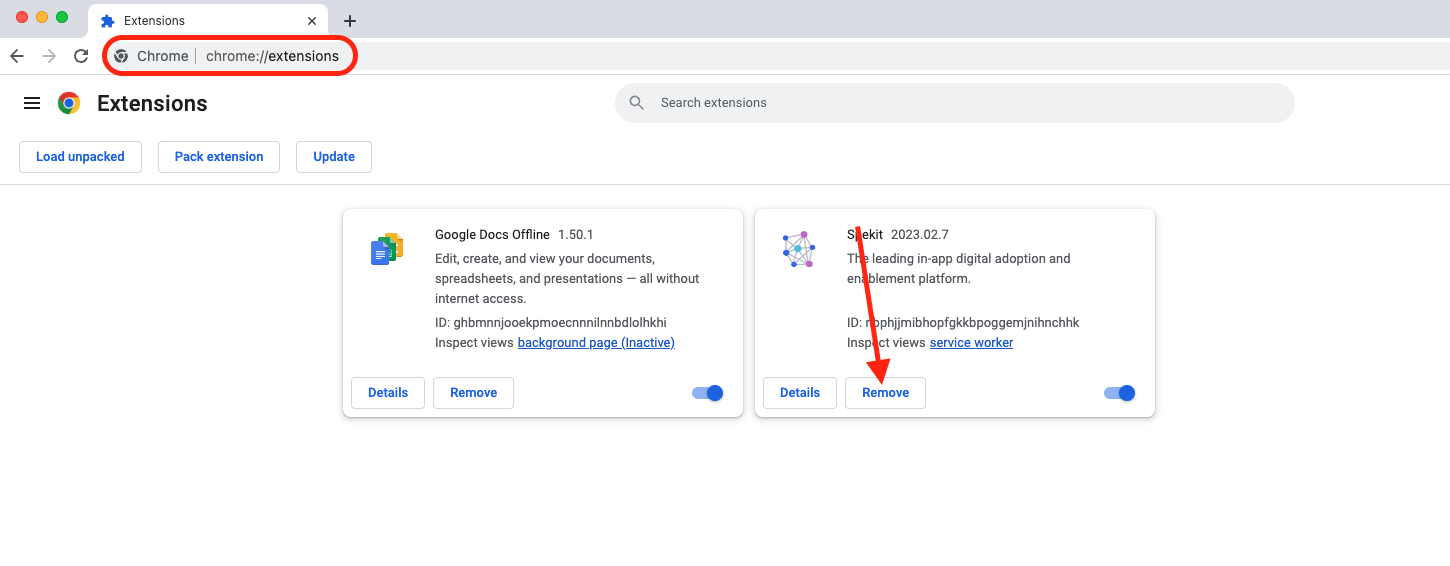Click the Extensions page heading
1450x566 pixels.
(152, 104)
